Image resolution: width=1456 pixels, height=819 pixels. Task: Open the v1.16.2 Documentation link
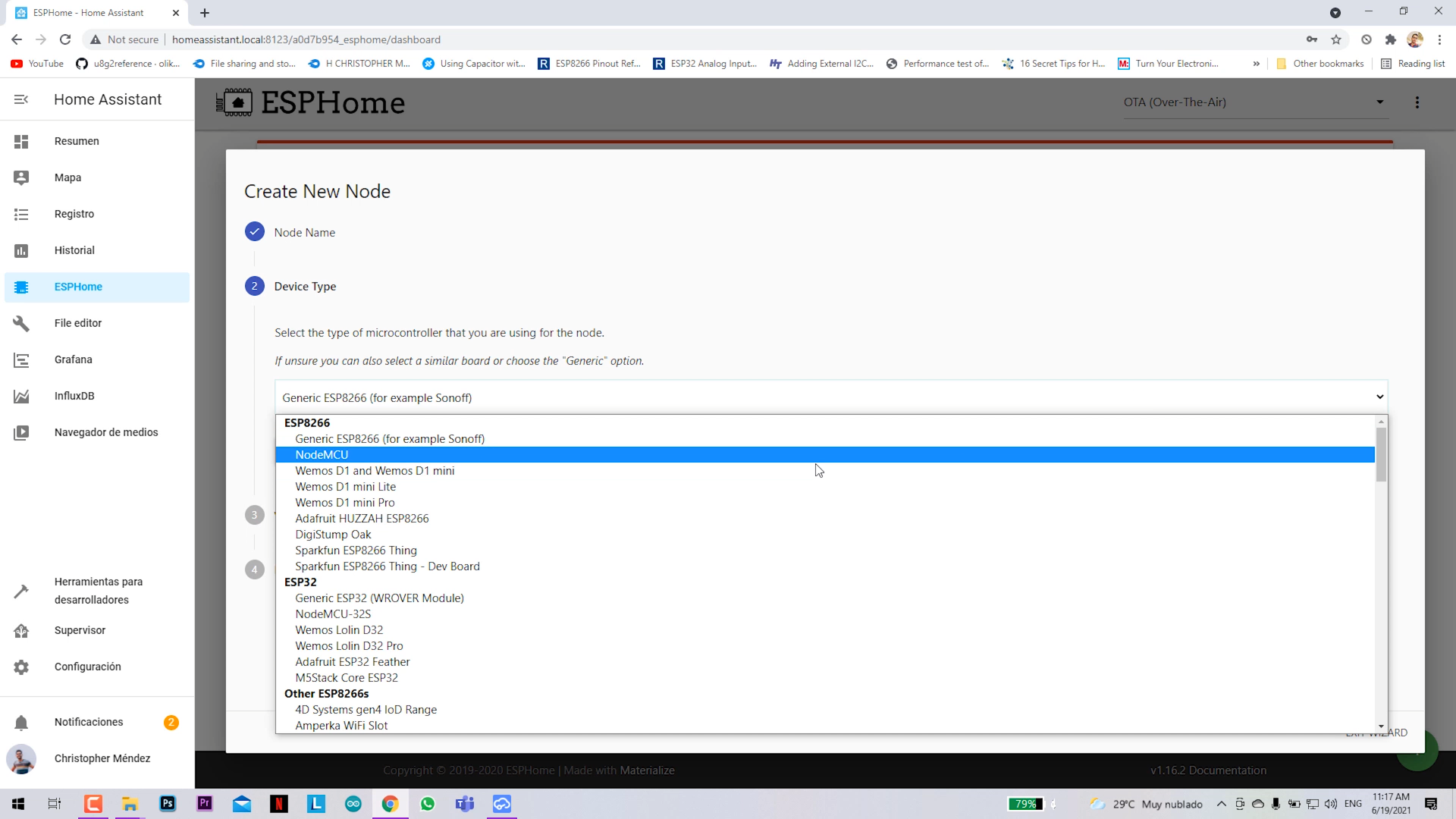(1208, 770)
